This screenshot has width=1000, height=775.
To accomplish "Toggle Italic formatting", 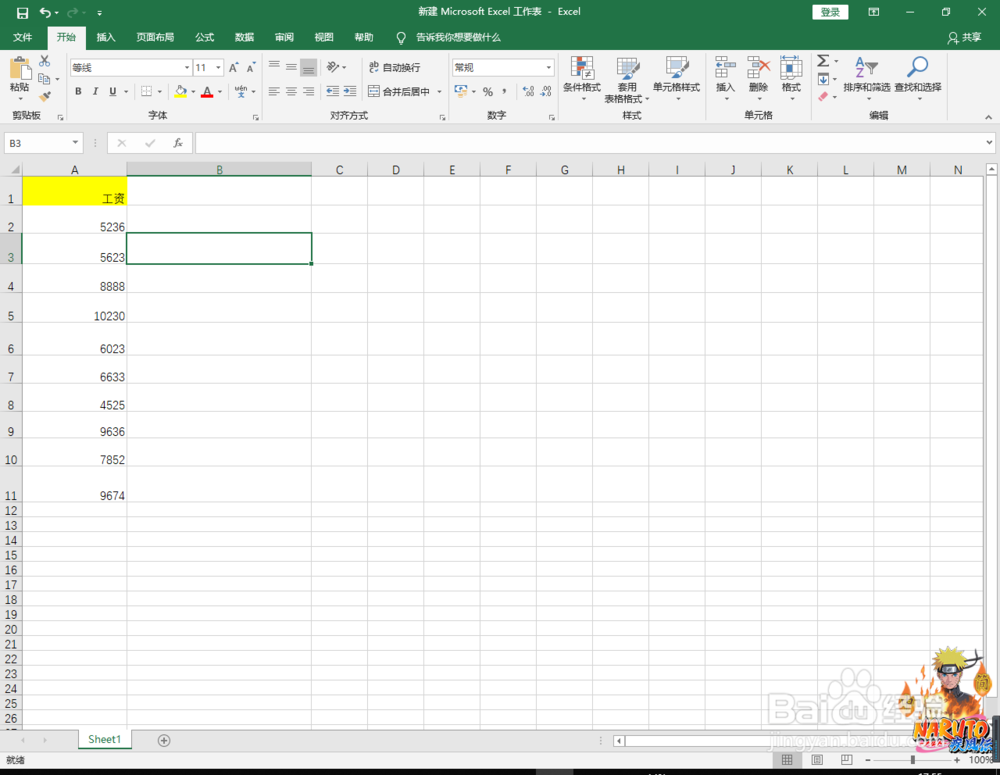I will [x=96, y=91].
